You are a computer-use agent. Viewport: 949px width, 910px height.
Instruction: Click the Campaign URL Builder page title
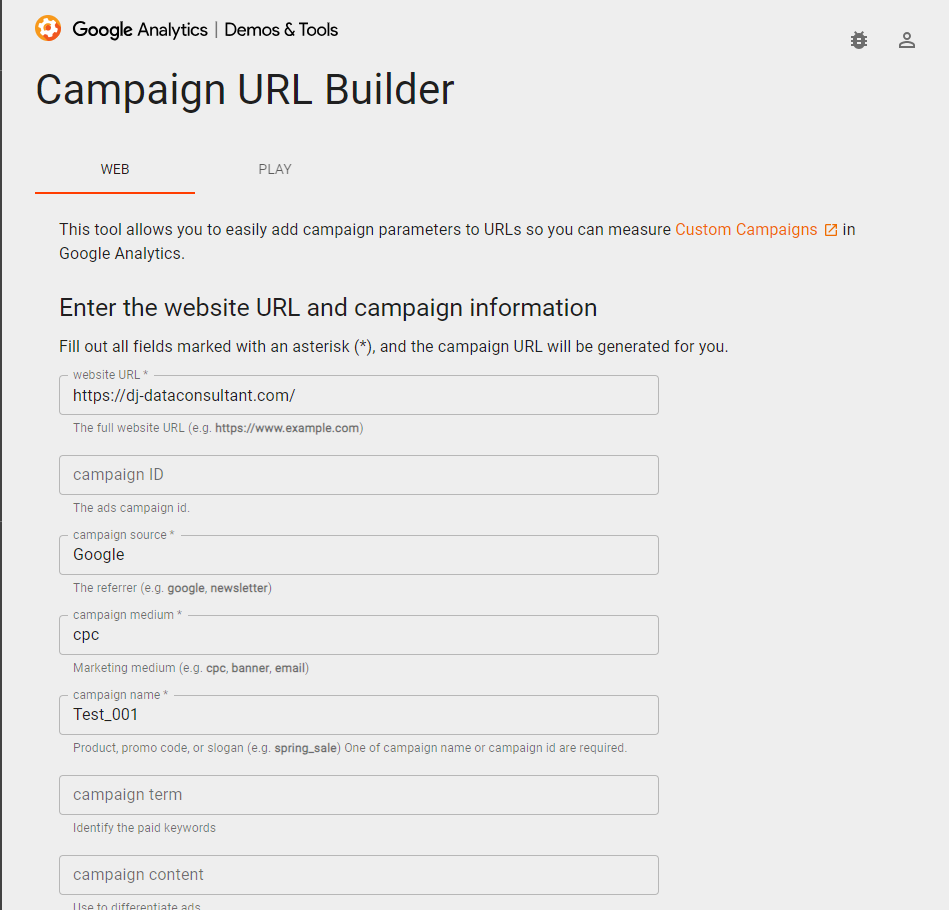pyautogui.click(x=244, y=90)
